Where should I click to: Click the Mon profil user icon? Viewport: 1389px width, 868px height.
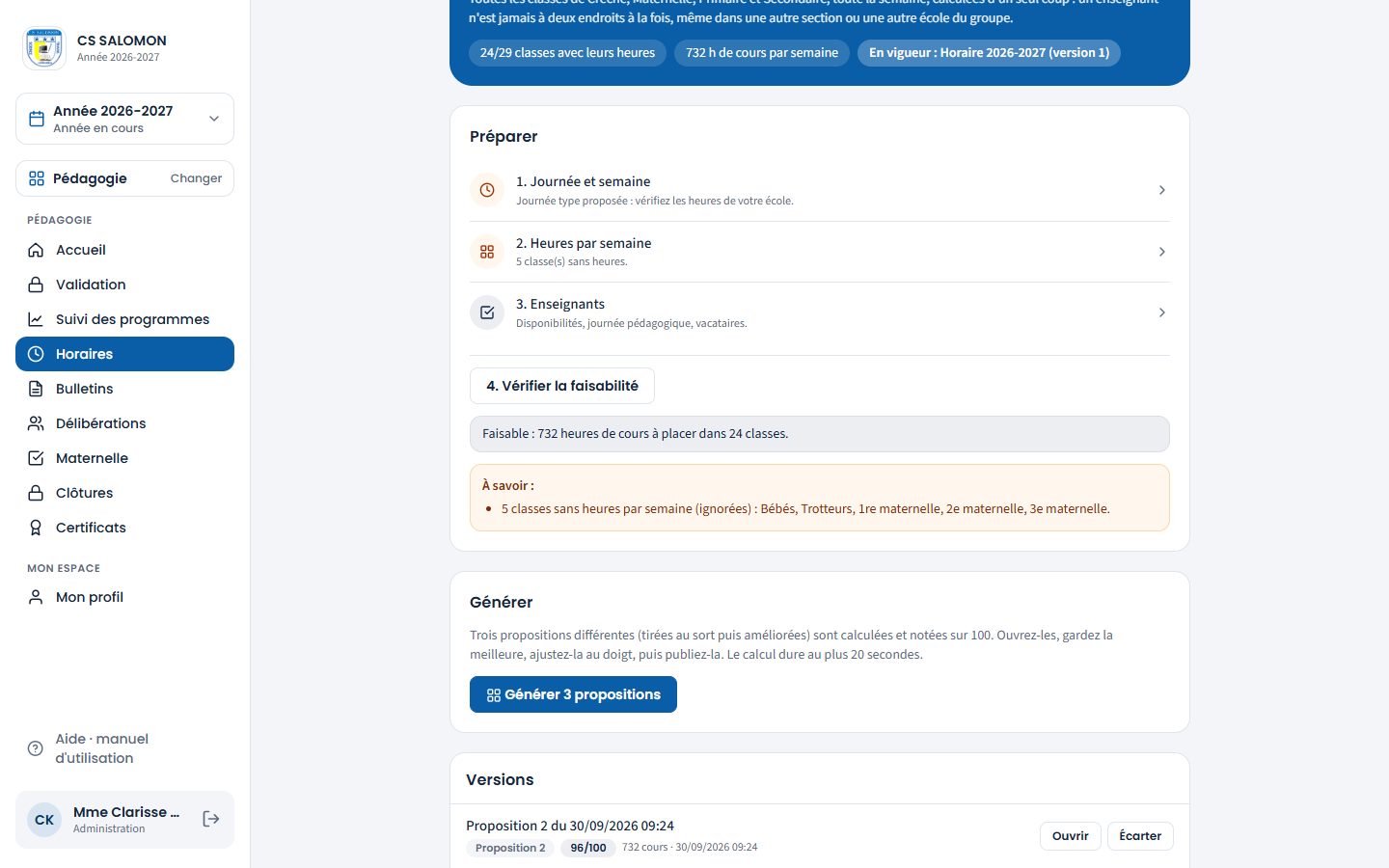pos(36,597)
